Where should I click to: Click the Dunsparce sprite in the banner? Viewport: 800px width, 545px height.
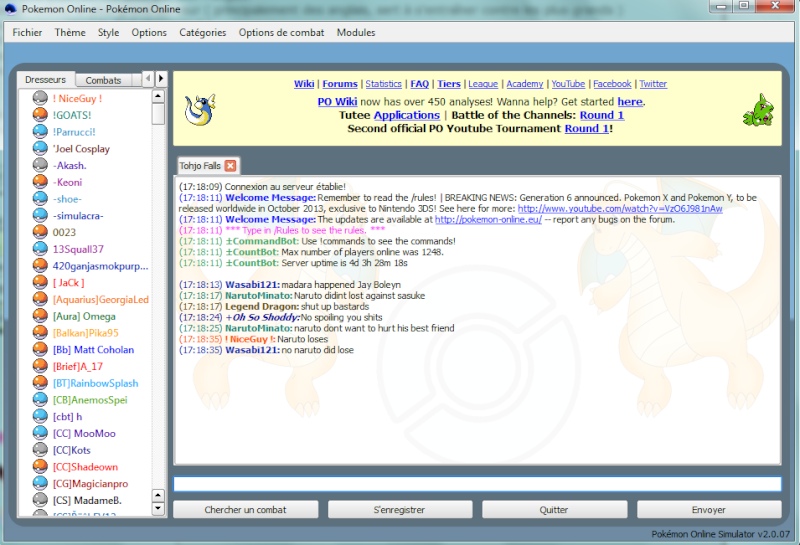pyautogui.click(x=200, y=110)
